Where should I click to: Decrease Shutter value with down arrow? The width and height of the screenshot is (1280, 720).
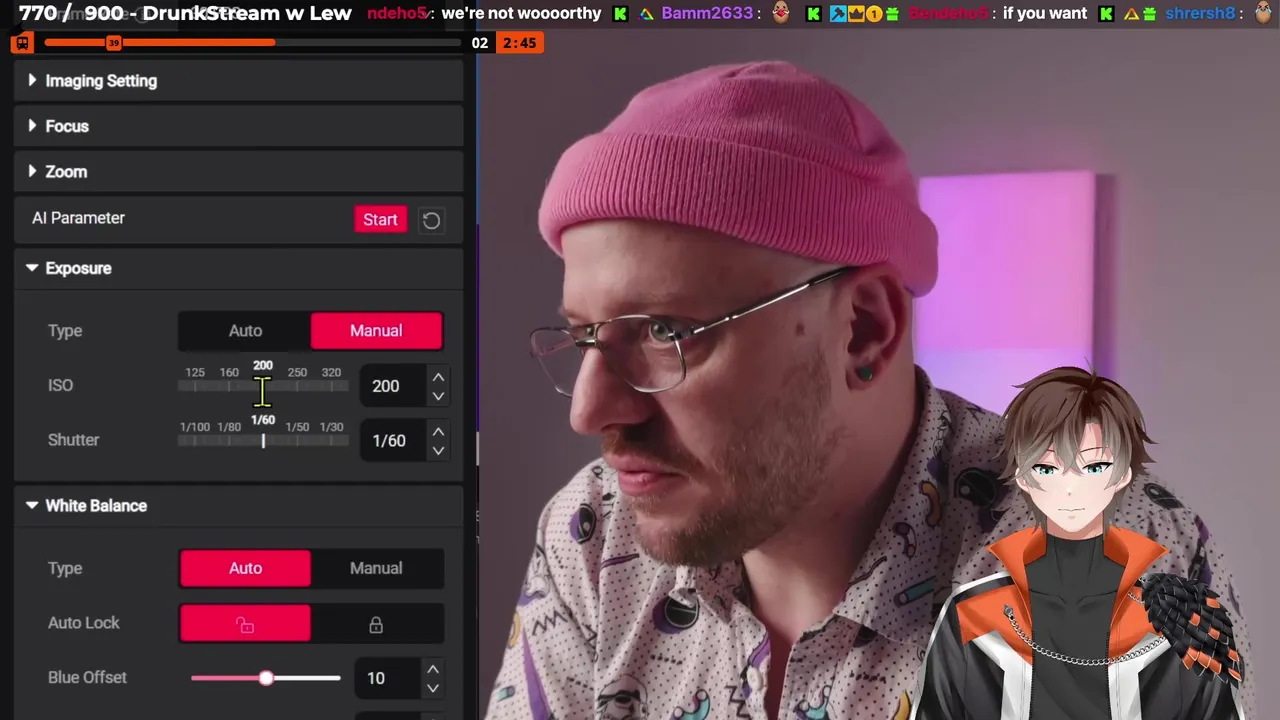438,450
